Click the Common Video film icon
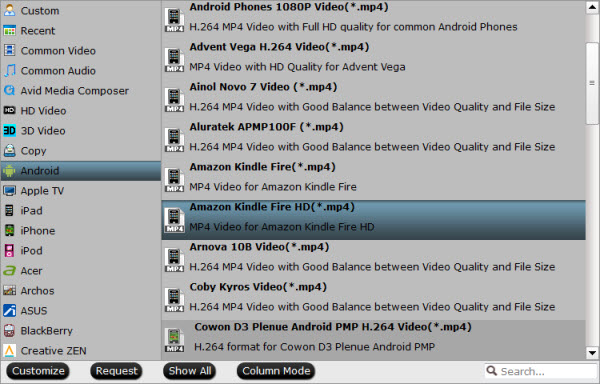 [x=9, y=50]
